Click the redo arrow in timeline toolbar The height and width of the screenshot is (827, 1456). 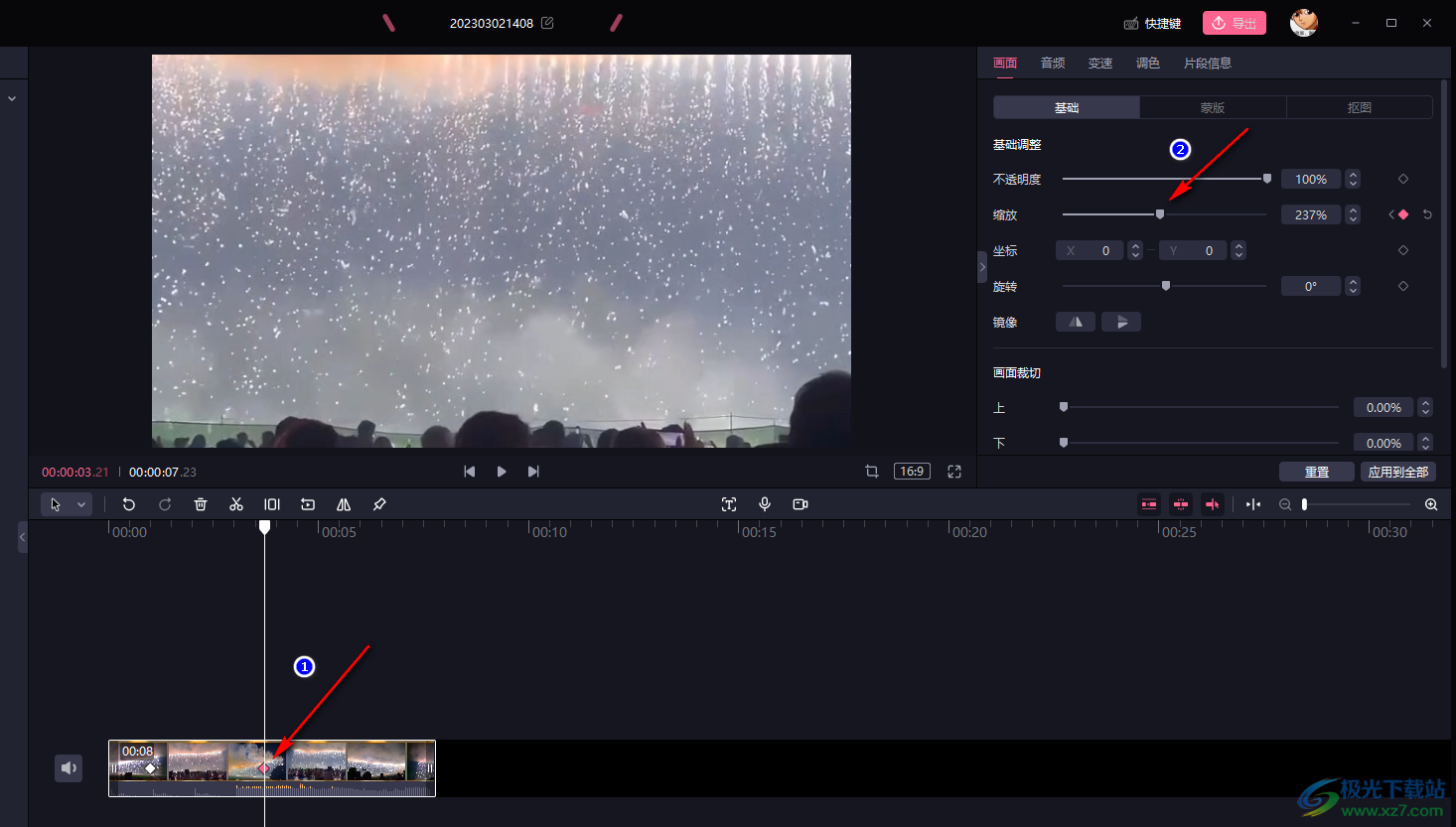[x=165, y=504]
